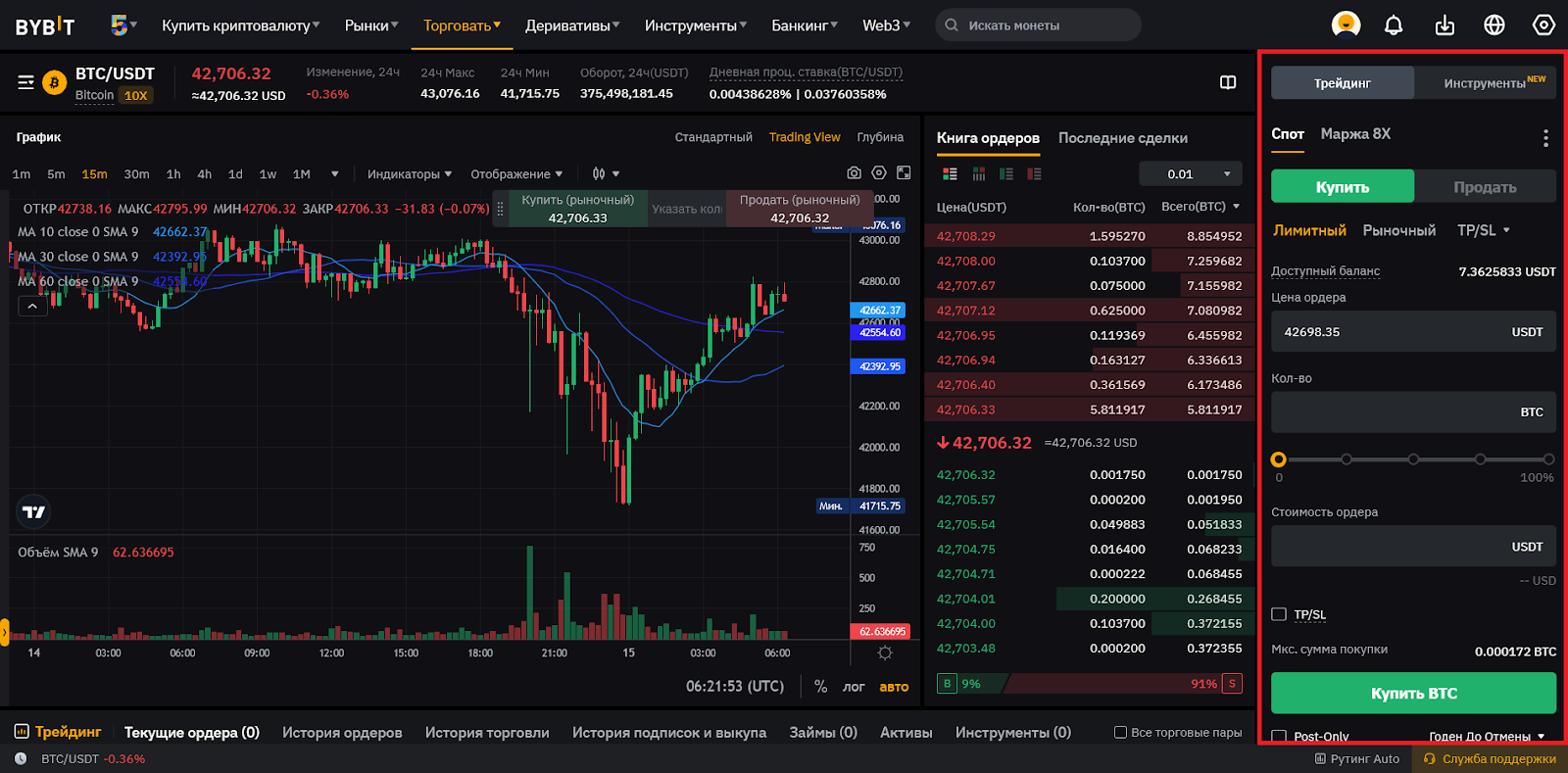Open the 0.01 price grouping dropdown
This screenshot has width=1568, height=773.
pyautogui.click(x=1191, y=174)
